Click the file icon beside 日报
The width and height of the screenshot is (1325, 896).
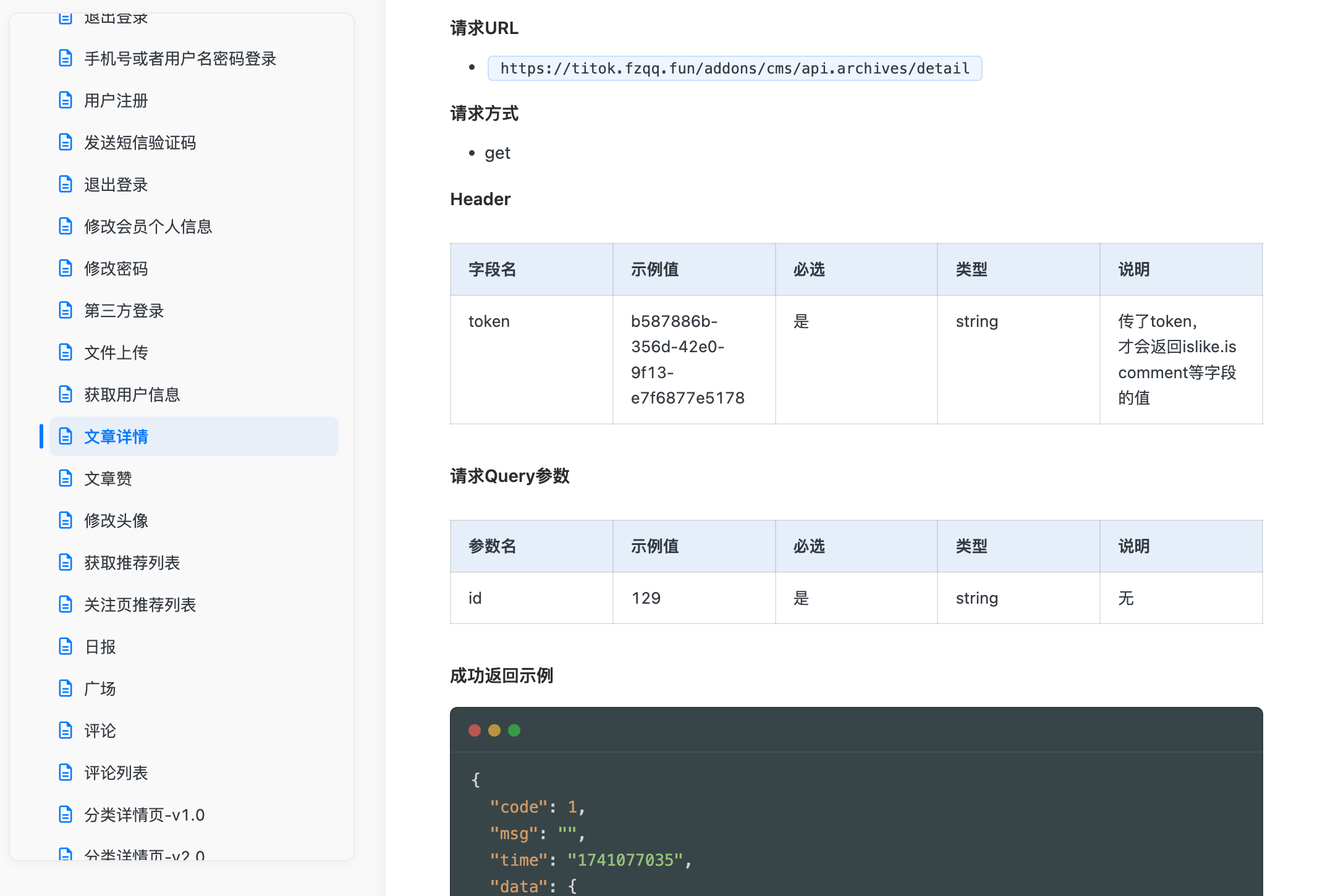[x=66, y=646]
